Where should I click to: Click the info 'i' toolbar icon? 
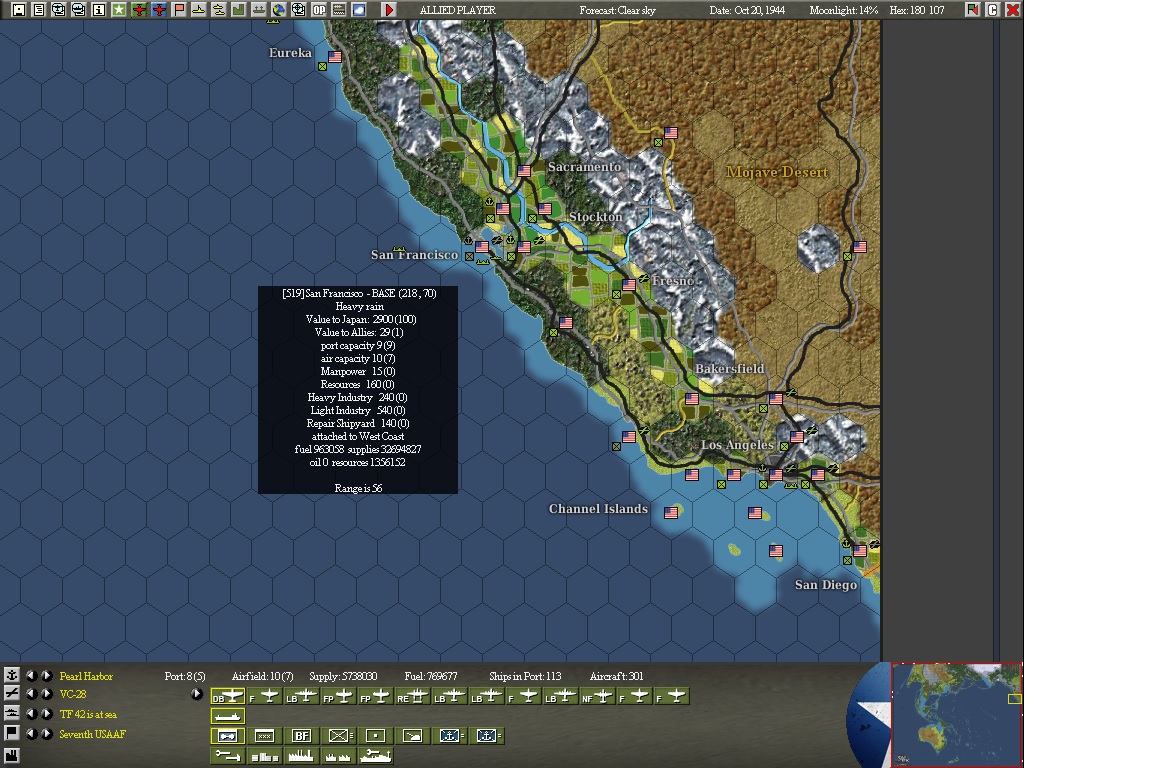[x=98, y=10]
